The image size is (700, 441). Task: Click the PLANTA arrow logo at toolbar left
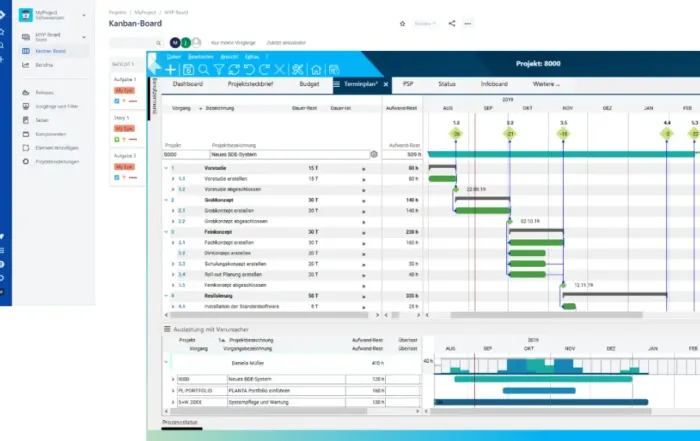point(154,63)
